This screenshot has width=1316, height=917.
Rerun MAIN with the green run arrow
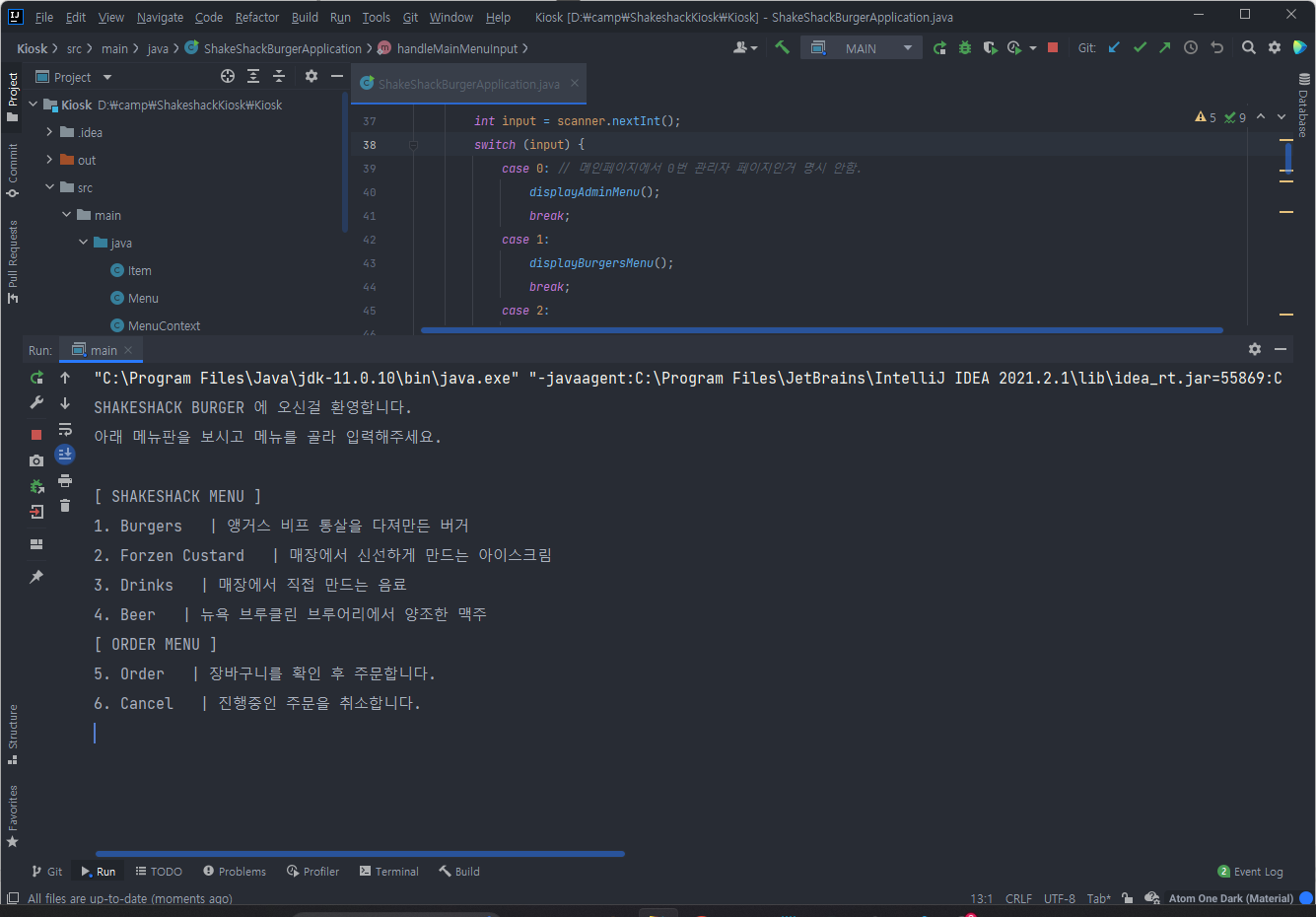tap(939, 47)
